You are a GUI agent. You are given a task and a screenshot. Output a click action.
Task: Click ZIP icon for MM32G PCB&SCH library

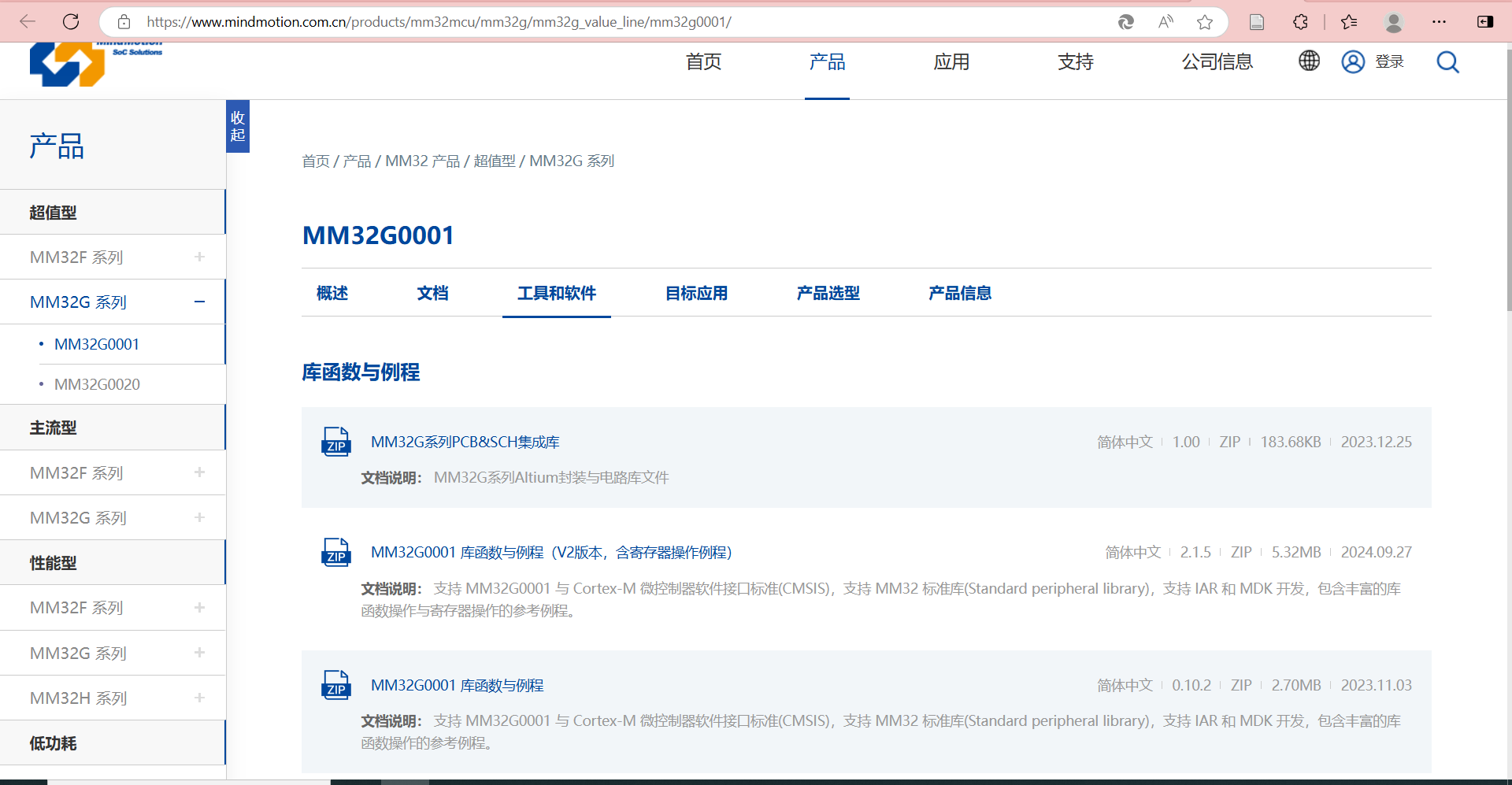[x=336, y=442]
